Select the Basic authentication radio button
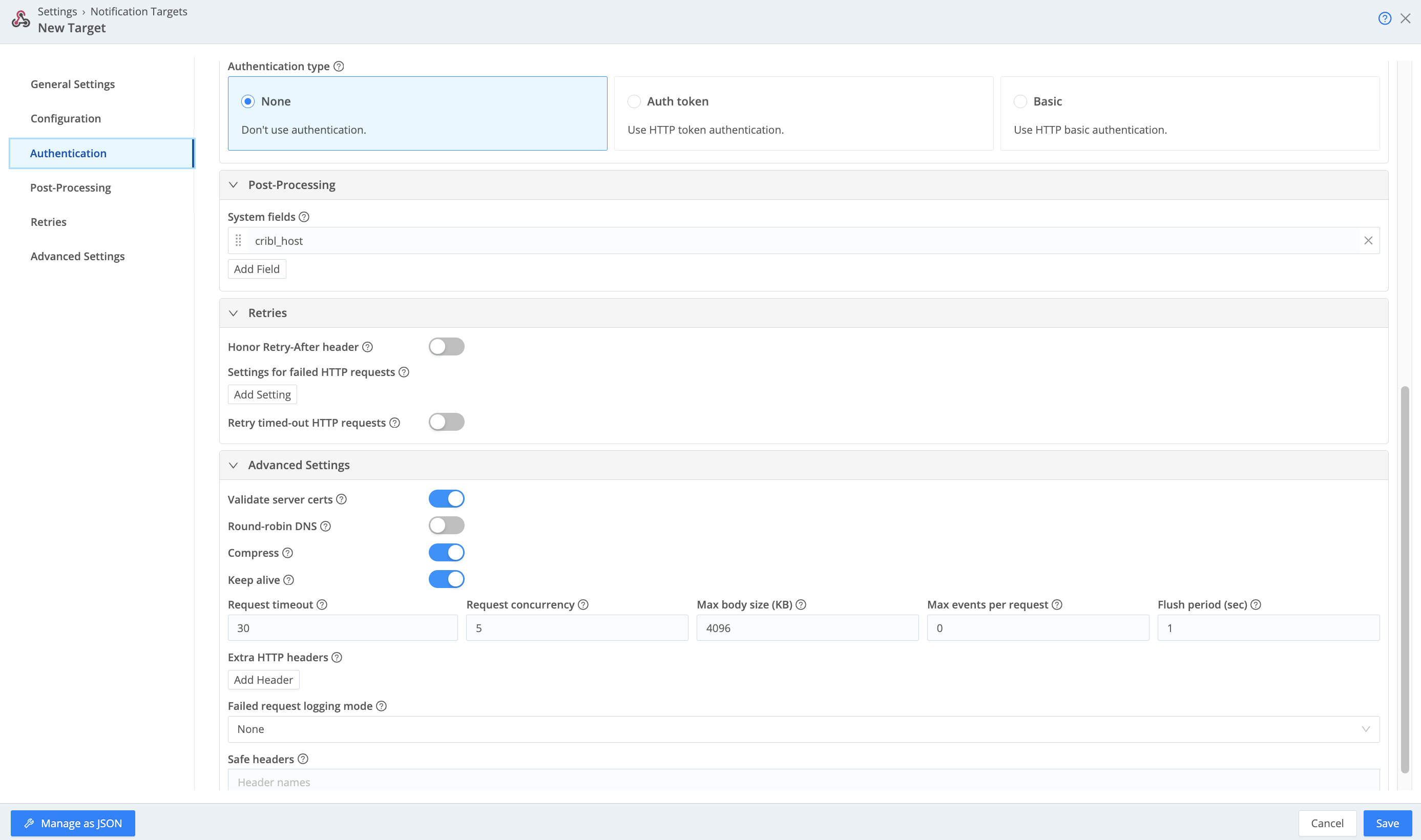 1021,101
